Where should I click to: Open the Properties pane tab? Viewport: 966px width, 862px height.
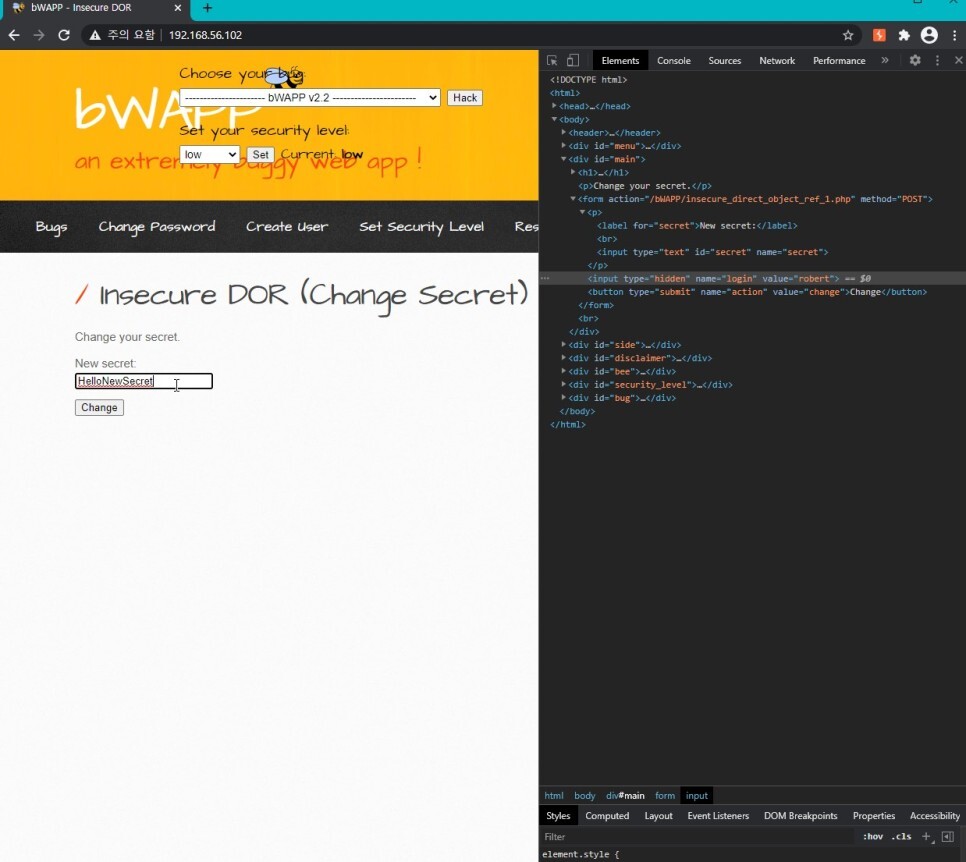coord(874,816)
